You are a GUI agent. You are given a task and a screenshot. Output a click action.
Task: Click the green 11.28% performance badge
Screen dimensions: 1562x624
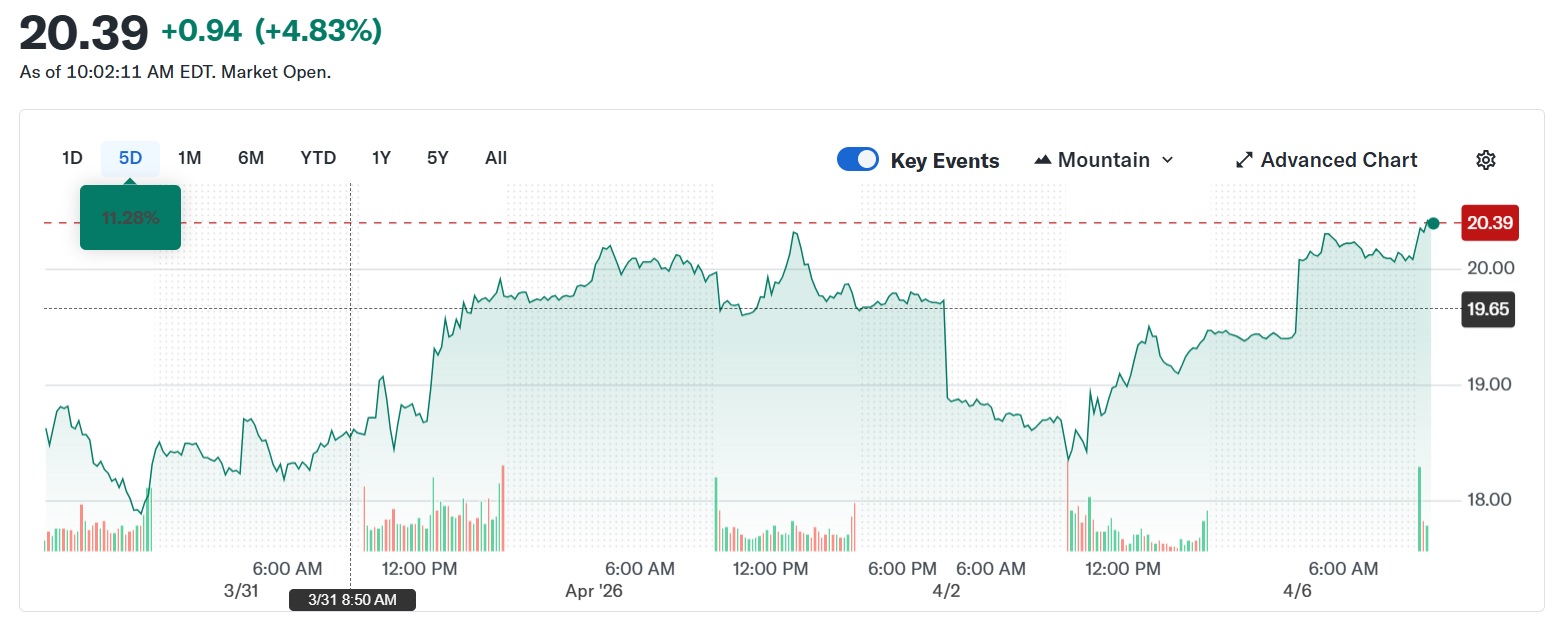point(130,217)
